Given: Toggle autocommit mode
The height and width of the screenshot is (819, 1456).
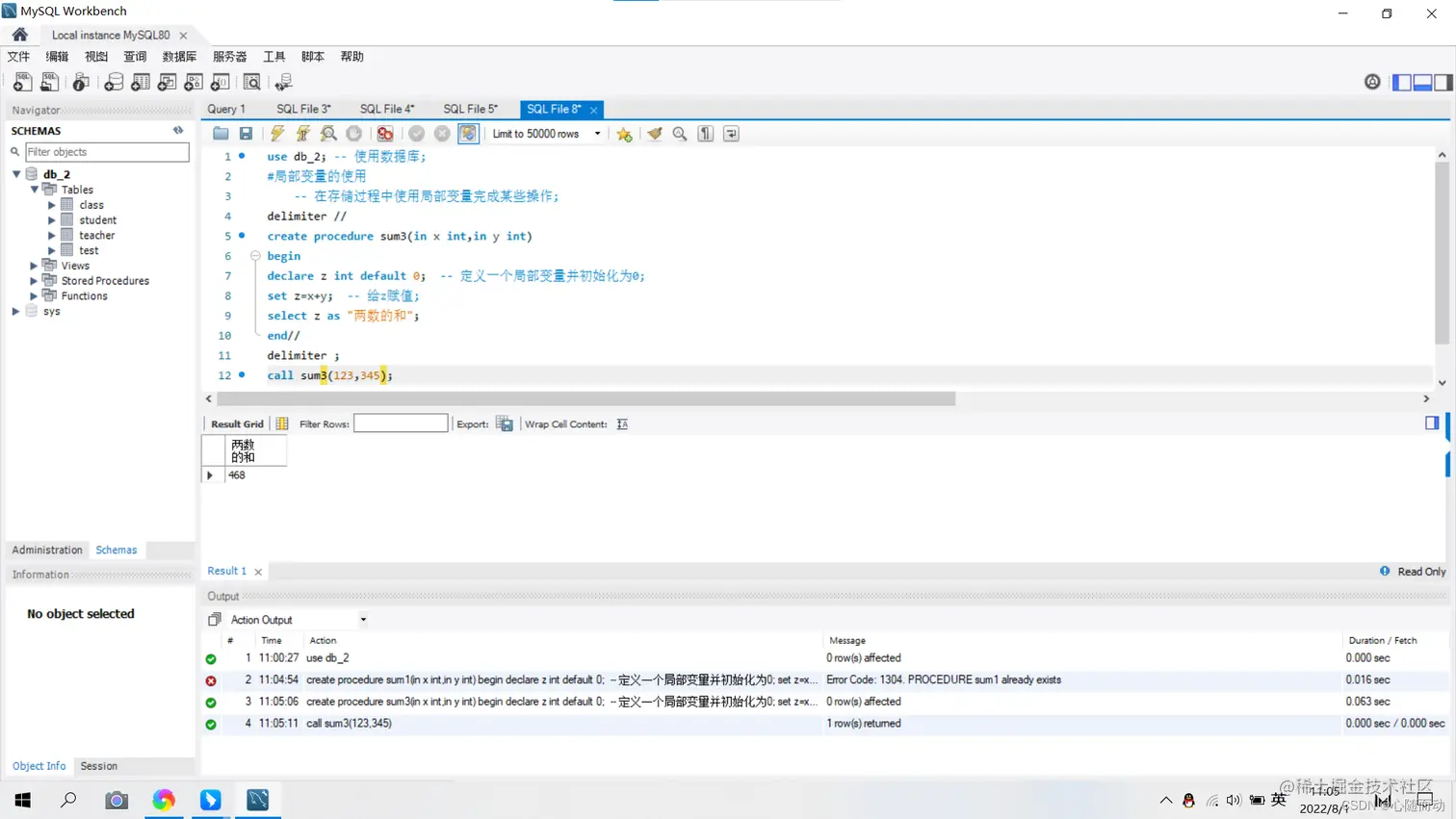Looking at the screenshot, I should [468, 134].
